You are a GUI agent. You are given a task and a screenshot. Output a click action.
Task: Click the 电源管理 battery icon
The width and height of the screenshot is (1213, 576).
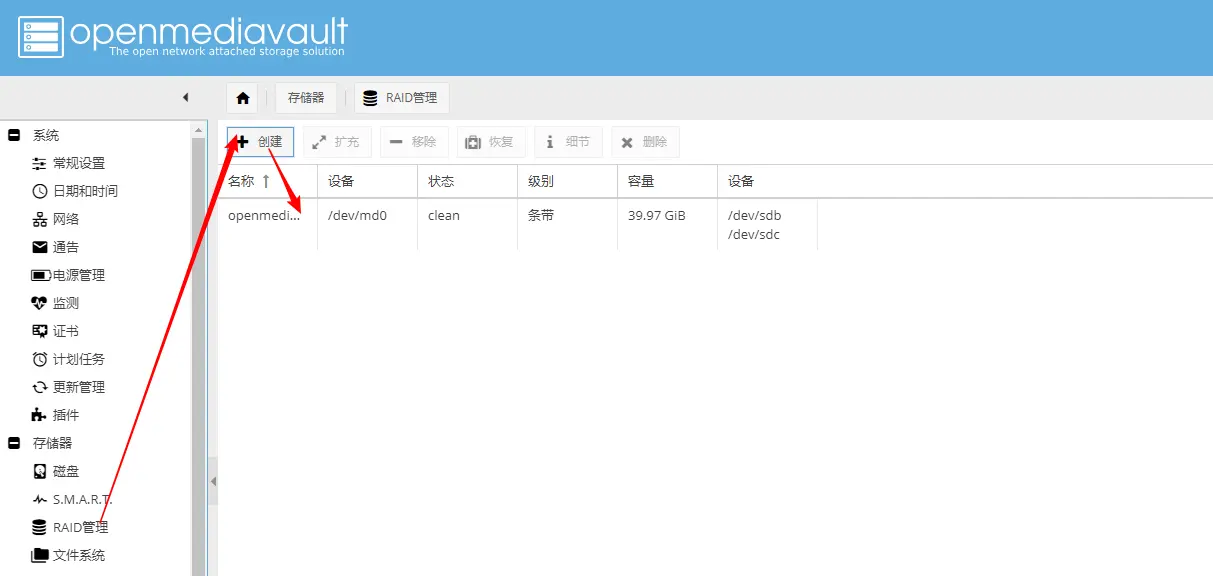click(40, 275)
